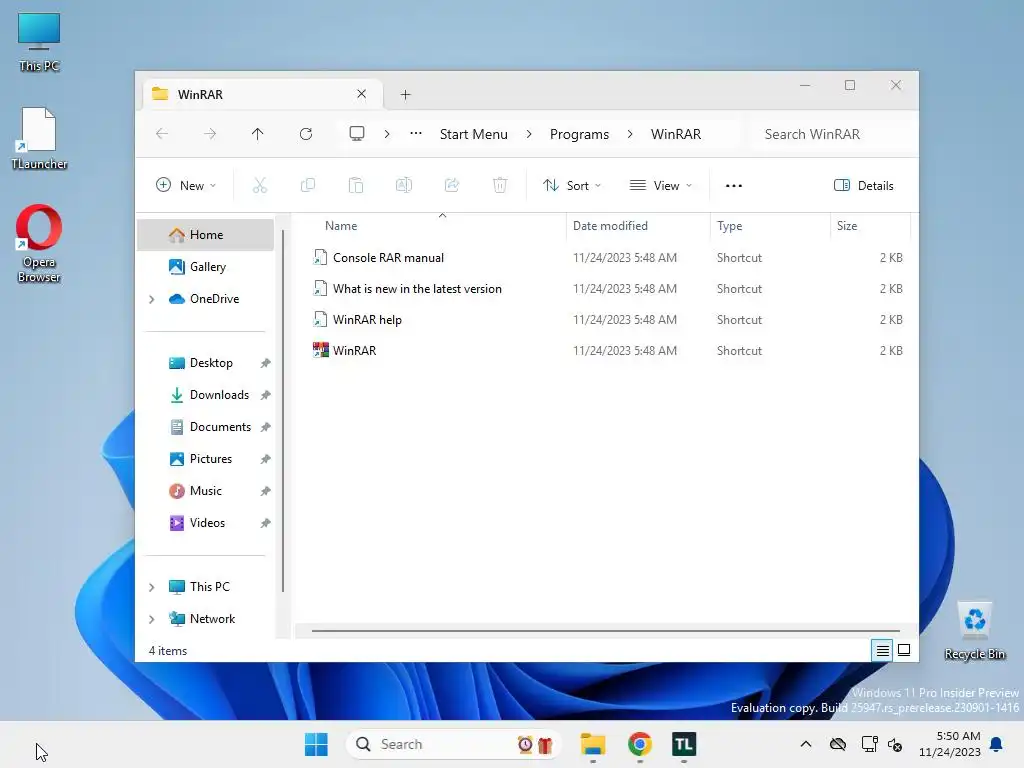Expand the Network tree node
The width and height of the screenshot is (1024, 768).
coord(152,619)
